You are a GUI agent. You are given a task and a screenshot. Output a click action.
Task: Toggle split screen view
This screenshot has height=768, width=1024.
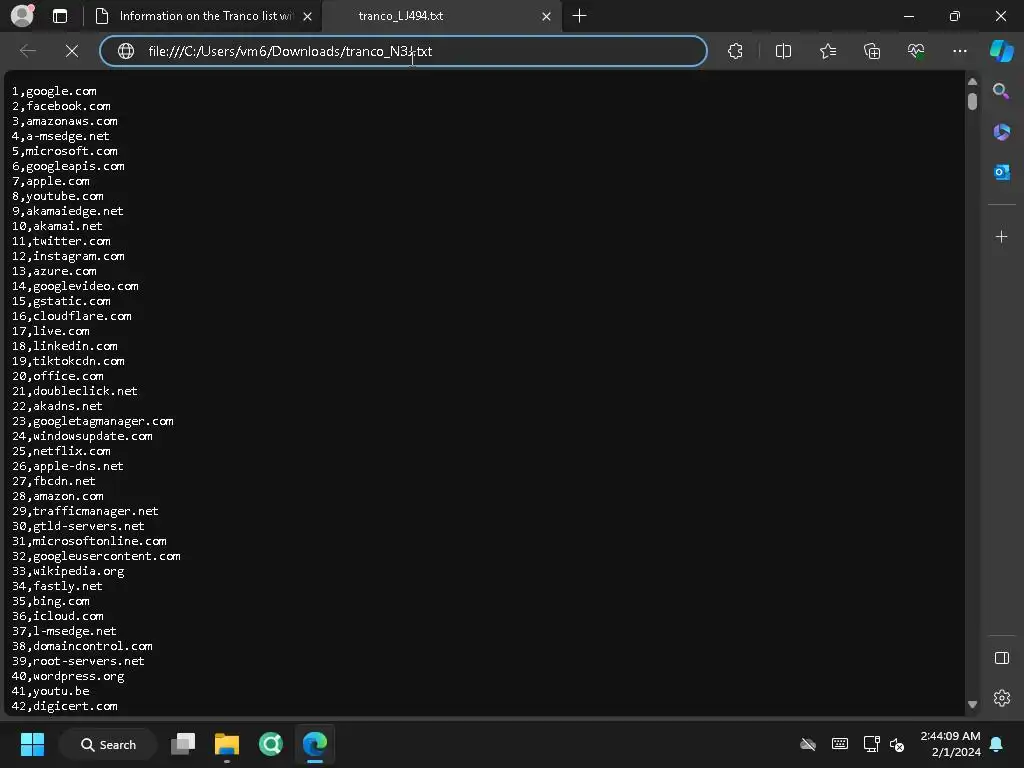pyautogui.click(x=783, y=51)
